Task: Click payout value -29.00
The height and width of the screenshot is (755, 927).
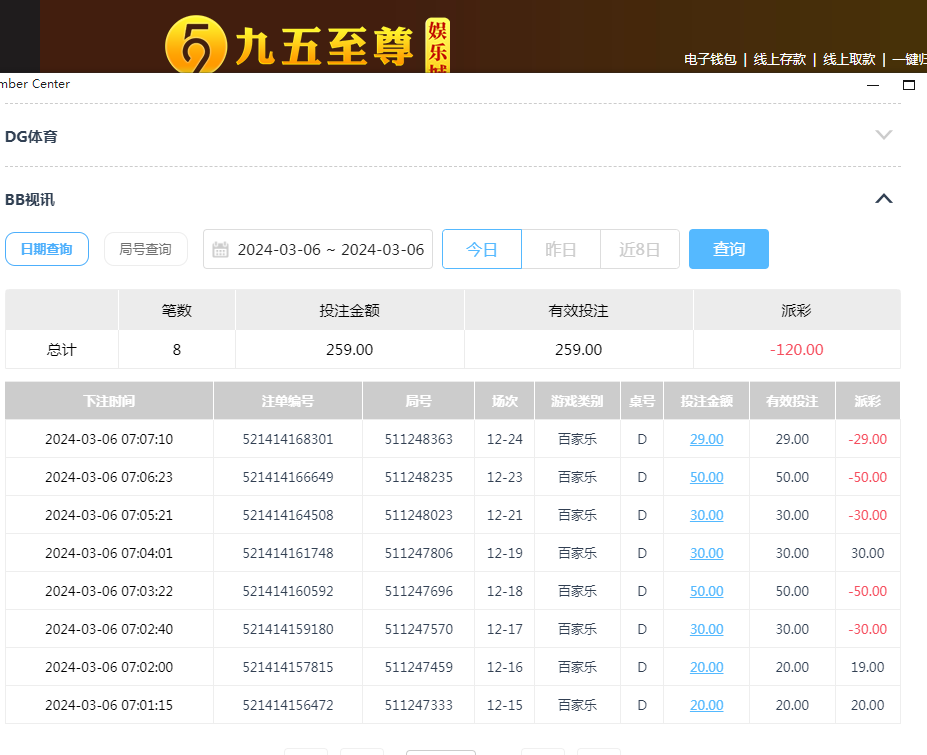Action: (x=867, y=439)
